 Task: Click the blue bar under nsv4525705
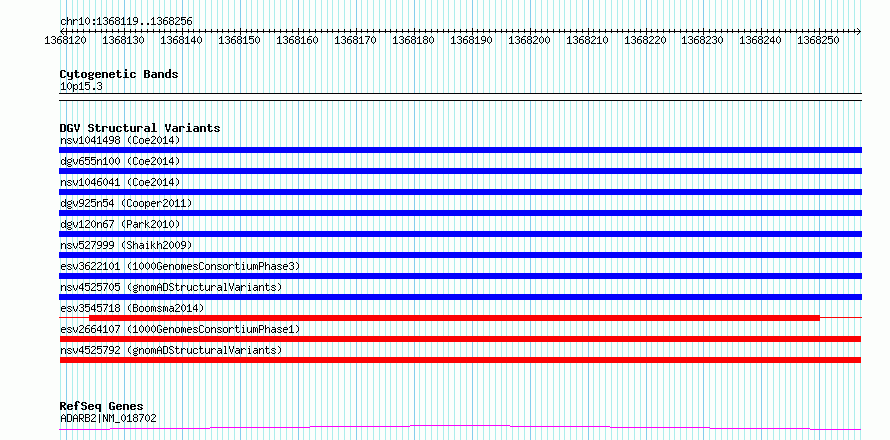(460, 297)
